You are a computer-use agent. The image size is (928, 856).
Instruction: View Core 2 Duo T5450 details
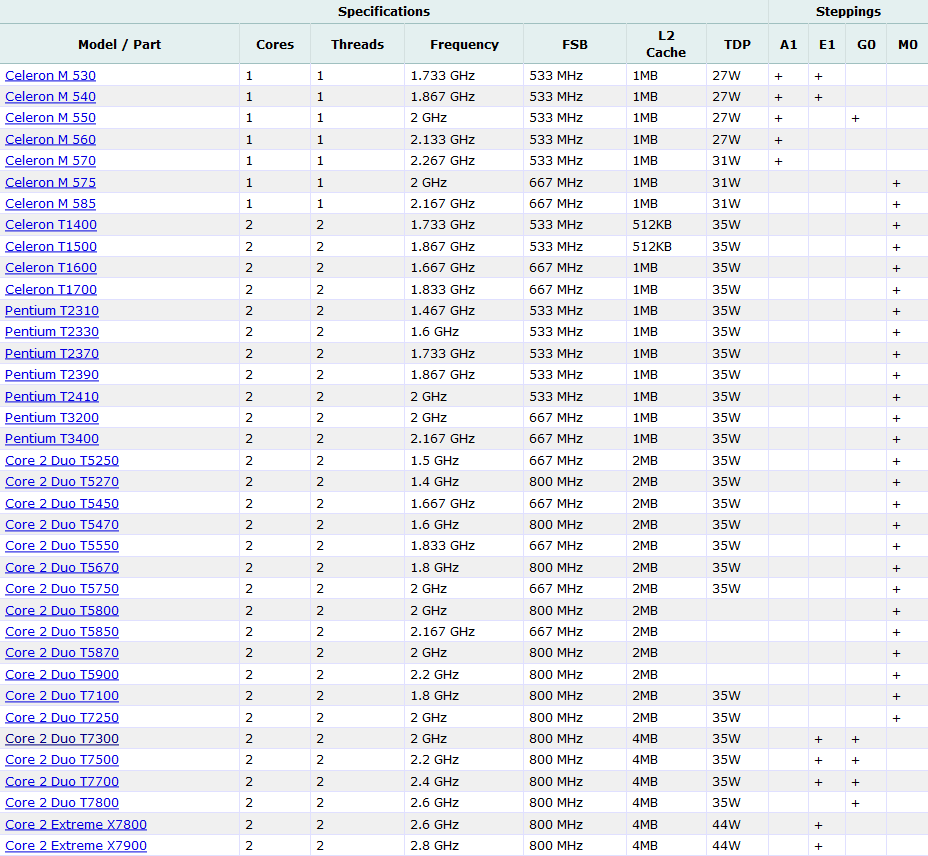pos(62,504)
